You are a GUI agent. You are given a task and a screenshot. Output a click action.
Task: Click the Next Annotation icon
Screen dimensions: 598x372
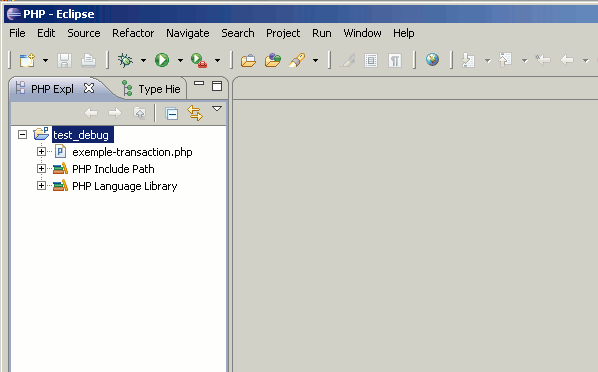click(x=468, y=60)
